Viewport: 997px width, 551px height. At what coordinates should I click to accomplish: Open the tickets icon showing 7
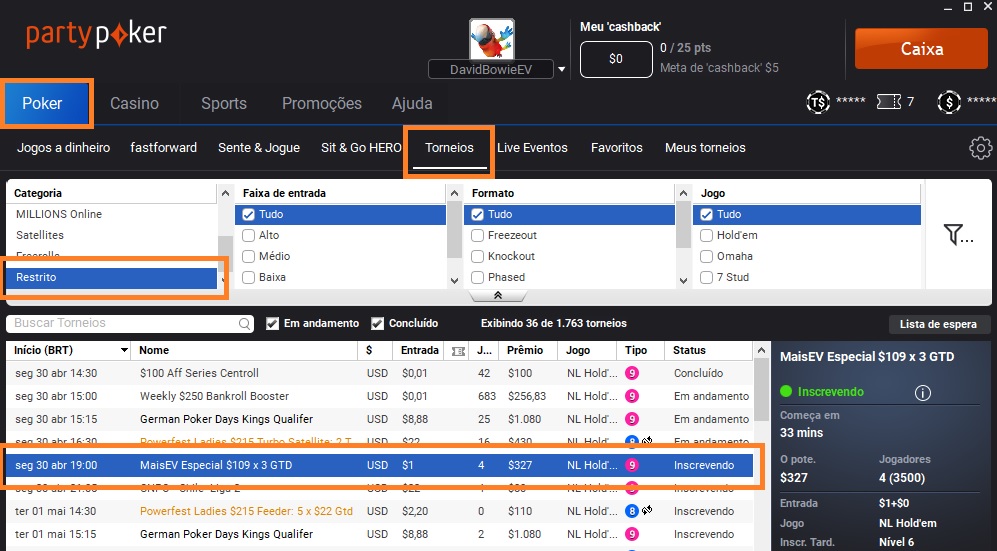pos(888,102)
